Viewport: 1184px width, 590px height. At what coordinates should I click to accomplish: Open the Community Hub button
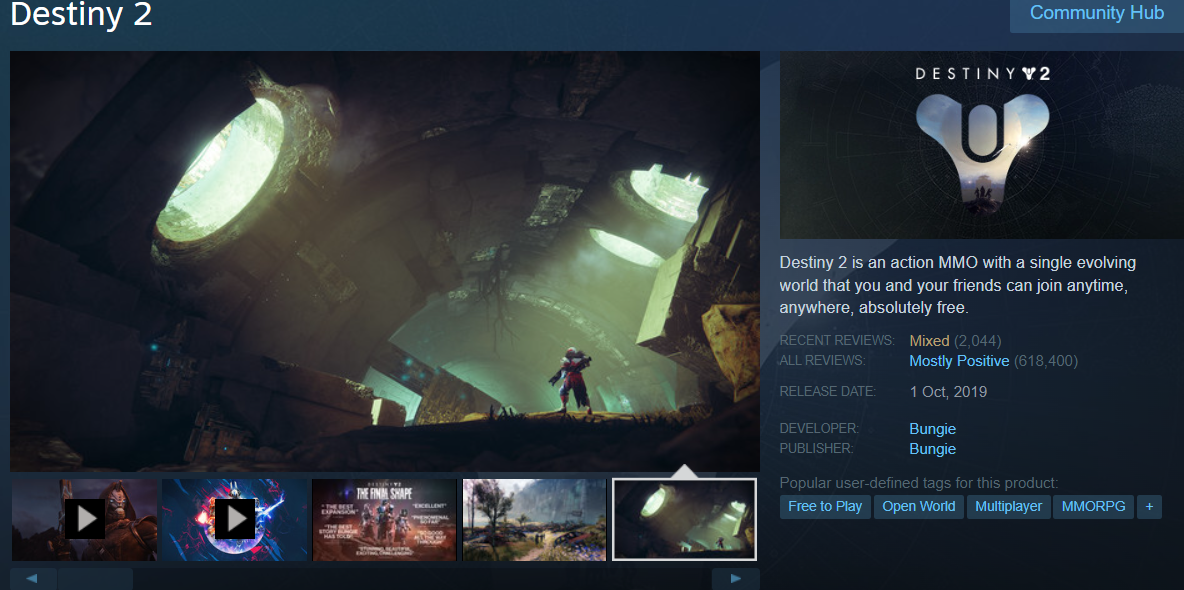point(1096,14)
